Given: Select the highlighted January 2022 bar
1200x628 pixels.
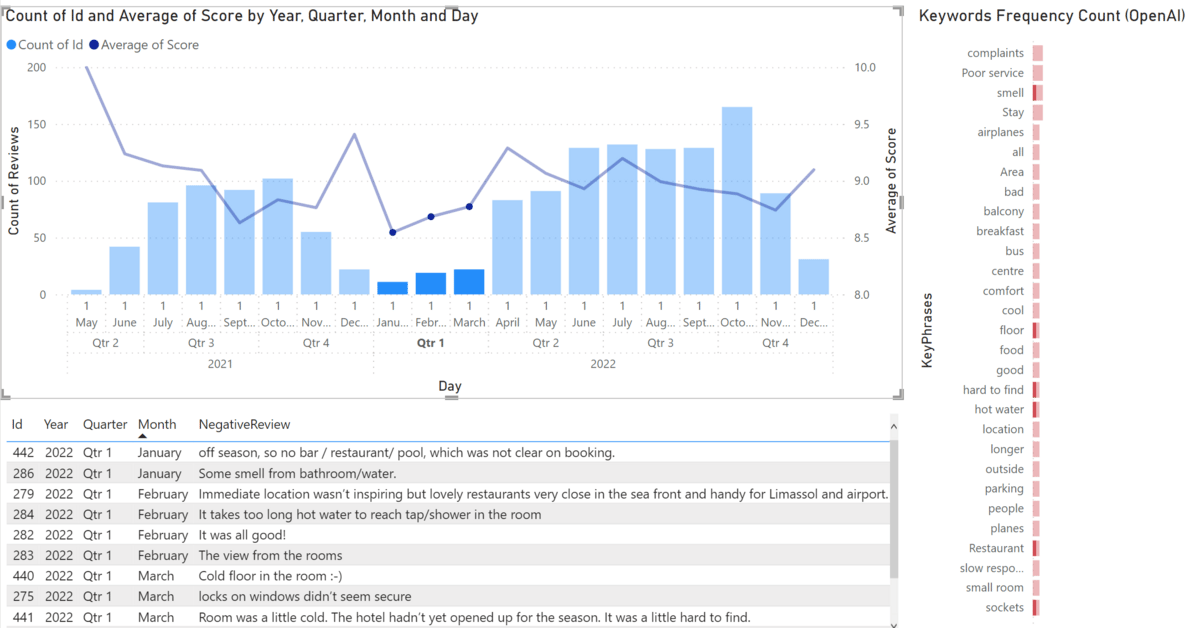Looking at the screenshot, I should point(392,288).
